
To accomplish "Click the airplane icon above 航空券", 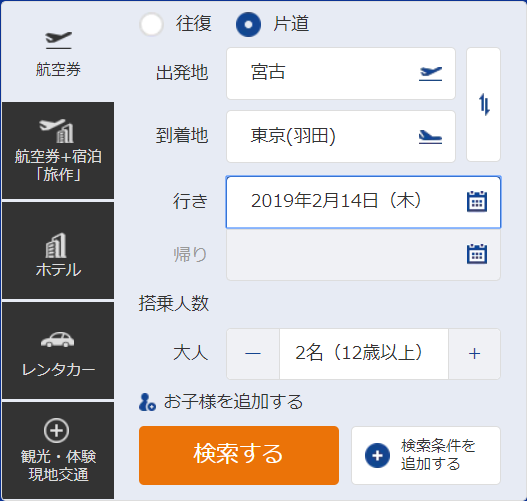I will (x=58, y=40).
